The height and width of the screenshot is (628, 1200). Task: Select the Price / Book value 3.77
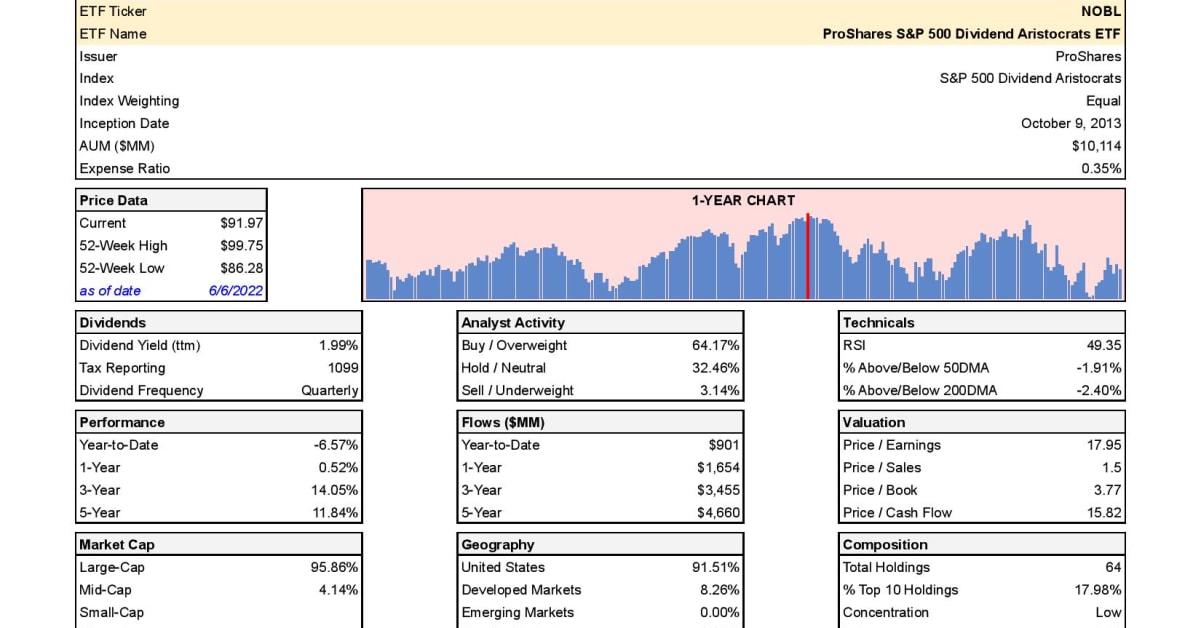1108,490
